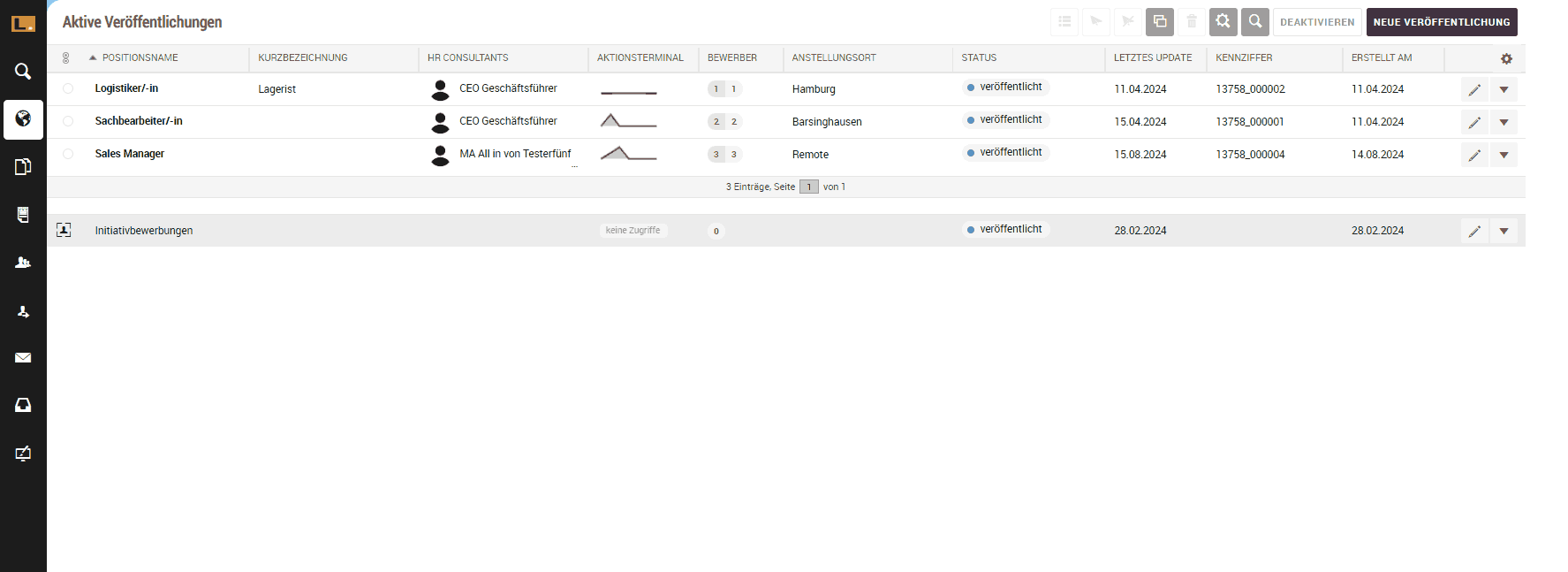Sort by the Letztes Update column header
The width and height of the screenshot is (1568, 572).
[1152, 57]
